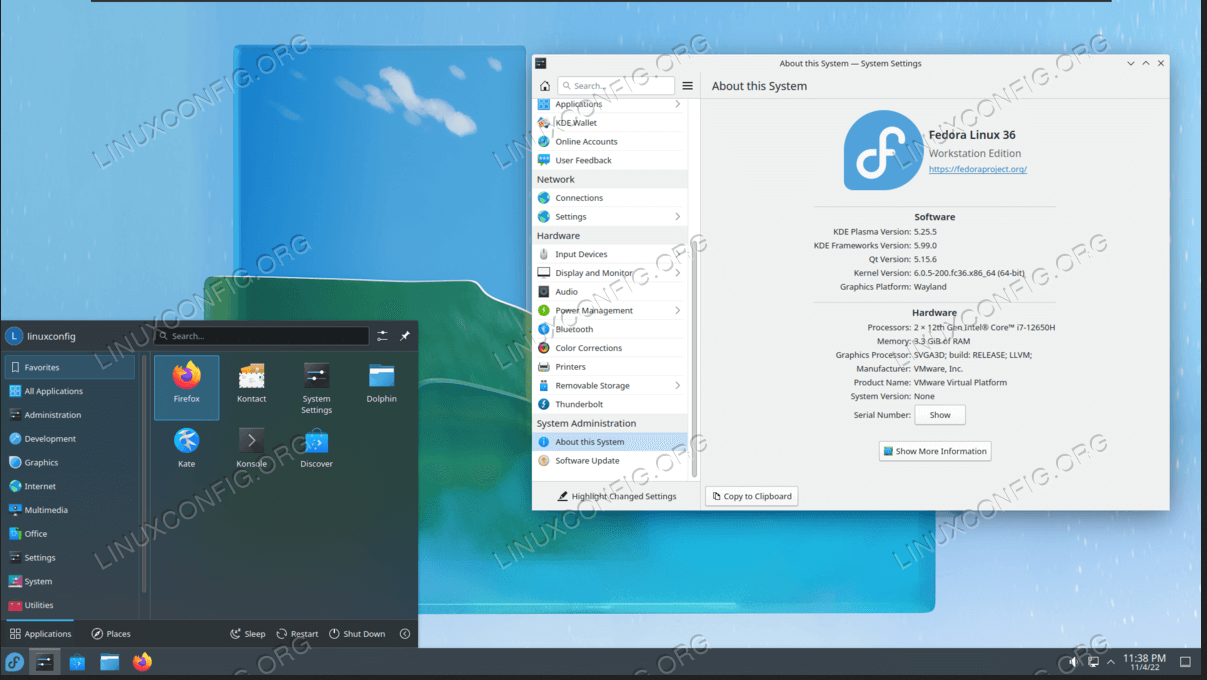Click the Restart button
Viewport: 1207px width, 680px height.
coord(297,634)
